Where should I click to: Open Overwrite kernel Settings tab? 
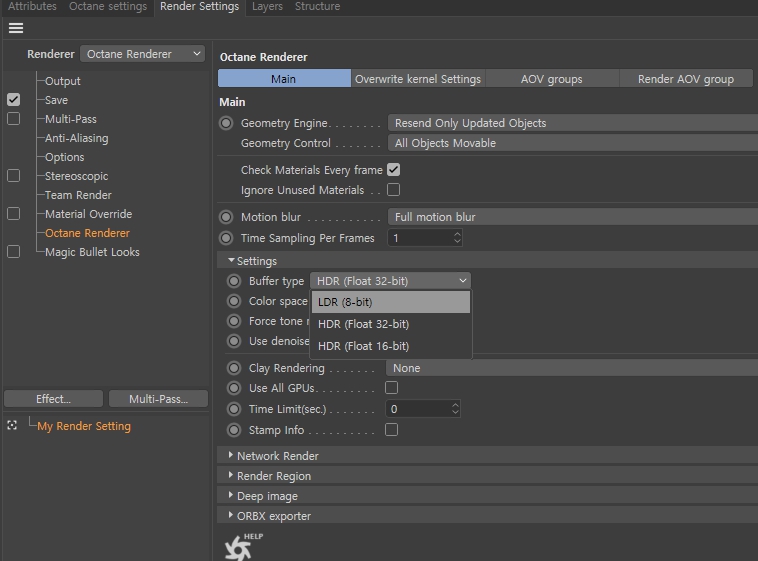[x=418, y=79]
